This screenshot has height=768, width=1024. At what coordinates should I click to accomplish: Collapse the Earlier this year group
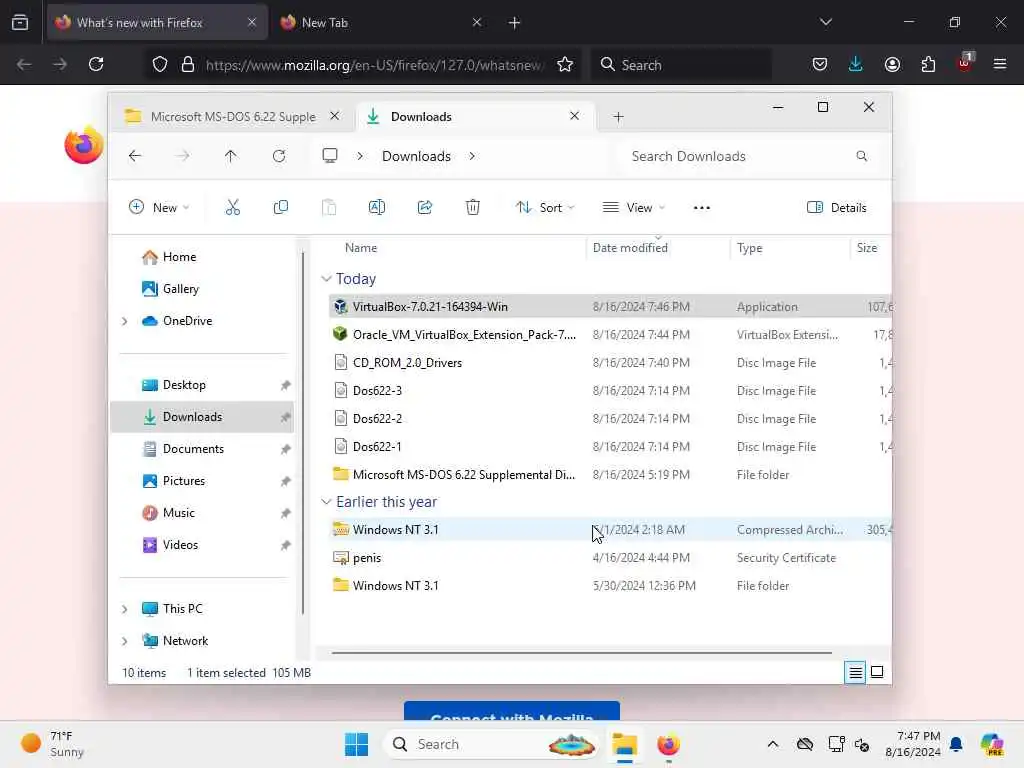coord(326,502)
